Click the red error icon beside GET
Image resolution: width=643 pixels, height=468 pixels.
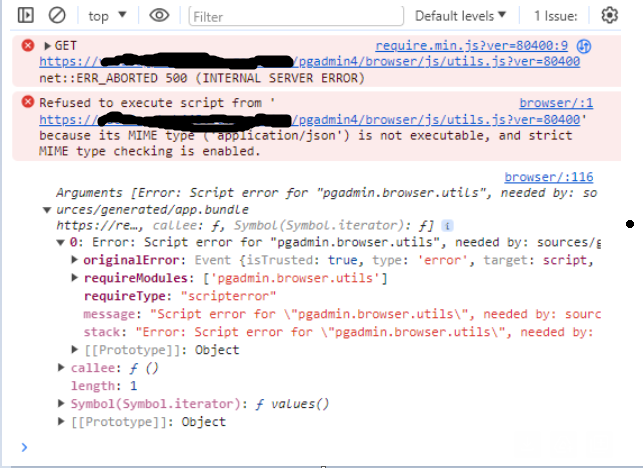[x=28, y=46]
